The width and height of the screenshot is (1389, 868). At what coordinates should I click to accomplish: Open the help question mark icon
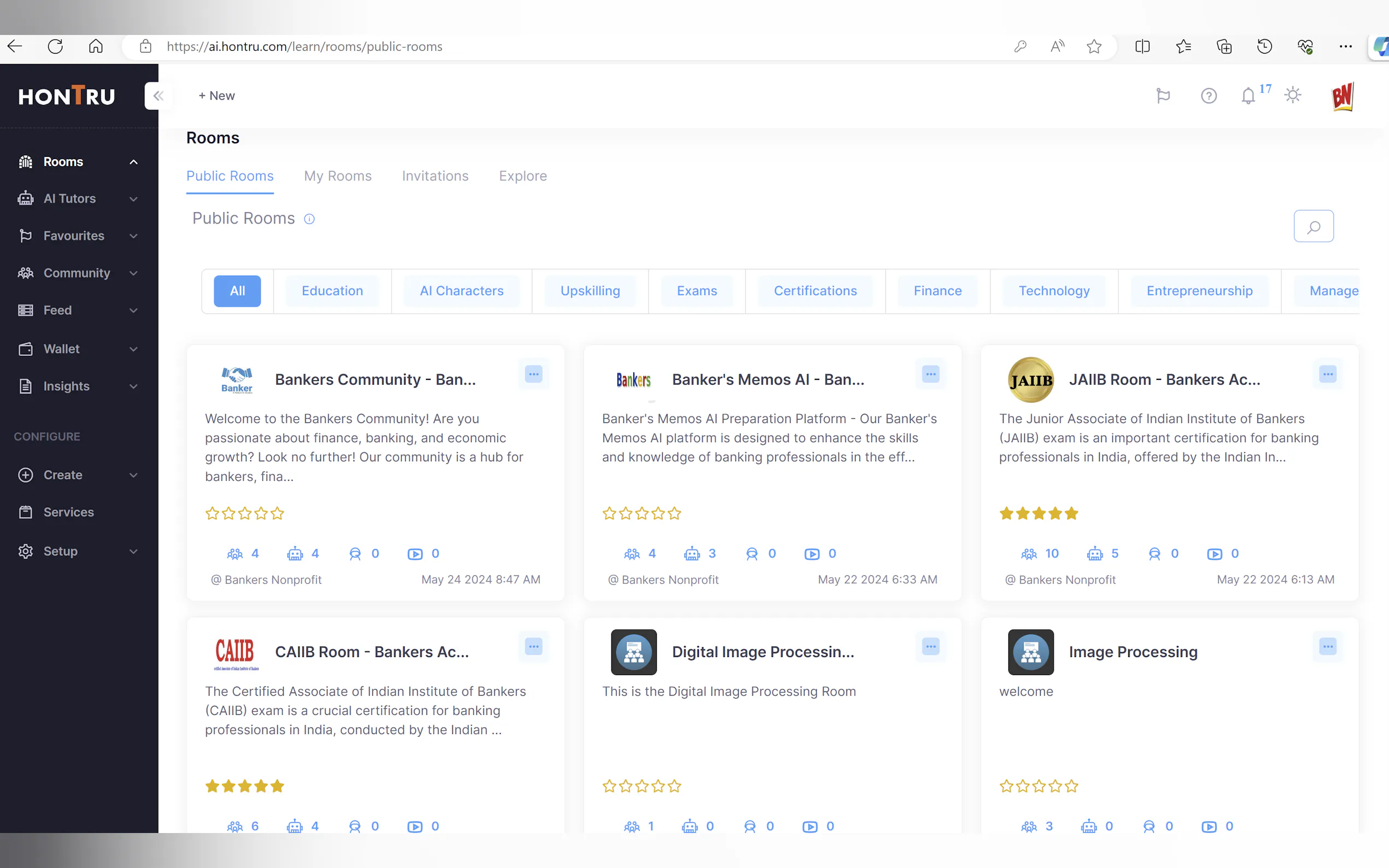point(1209,96)
